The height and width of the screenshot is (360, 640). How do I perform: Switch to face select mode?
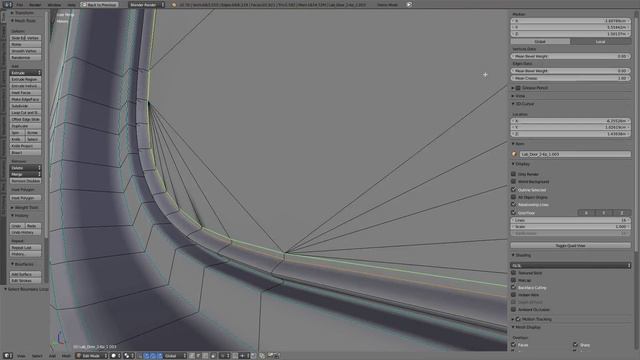(205, 356)
